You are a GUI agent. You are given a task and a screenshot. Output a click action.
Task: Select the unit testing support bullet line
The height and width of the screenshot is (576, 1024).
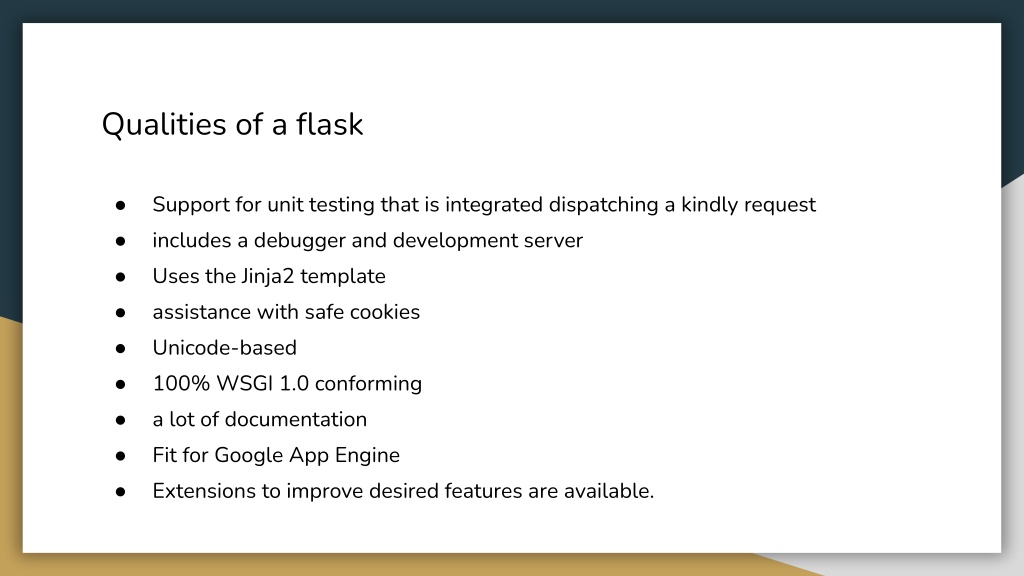[484, 205]
